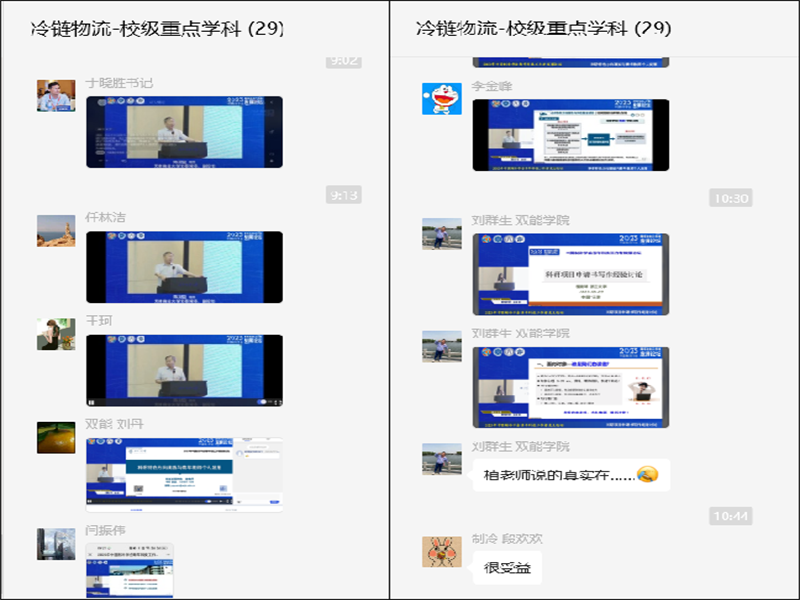This screenshot has width=800, height=600.
Task: Tap 于晓胜书记's profile avatar
Action: click(56, 96)
